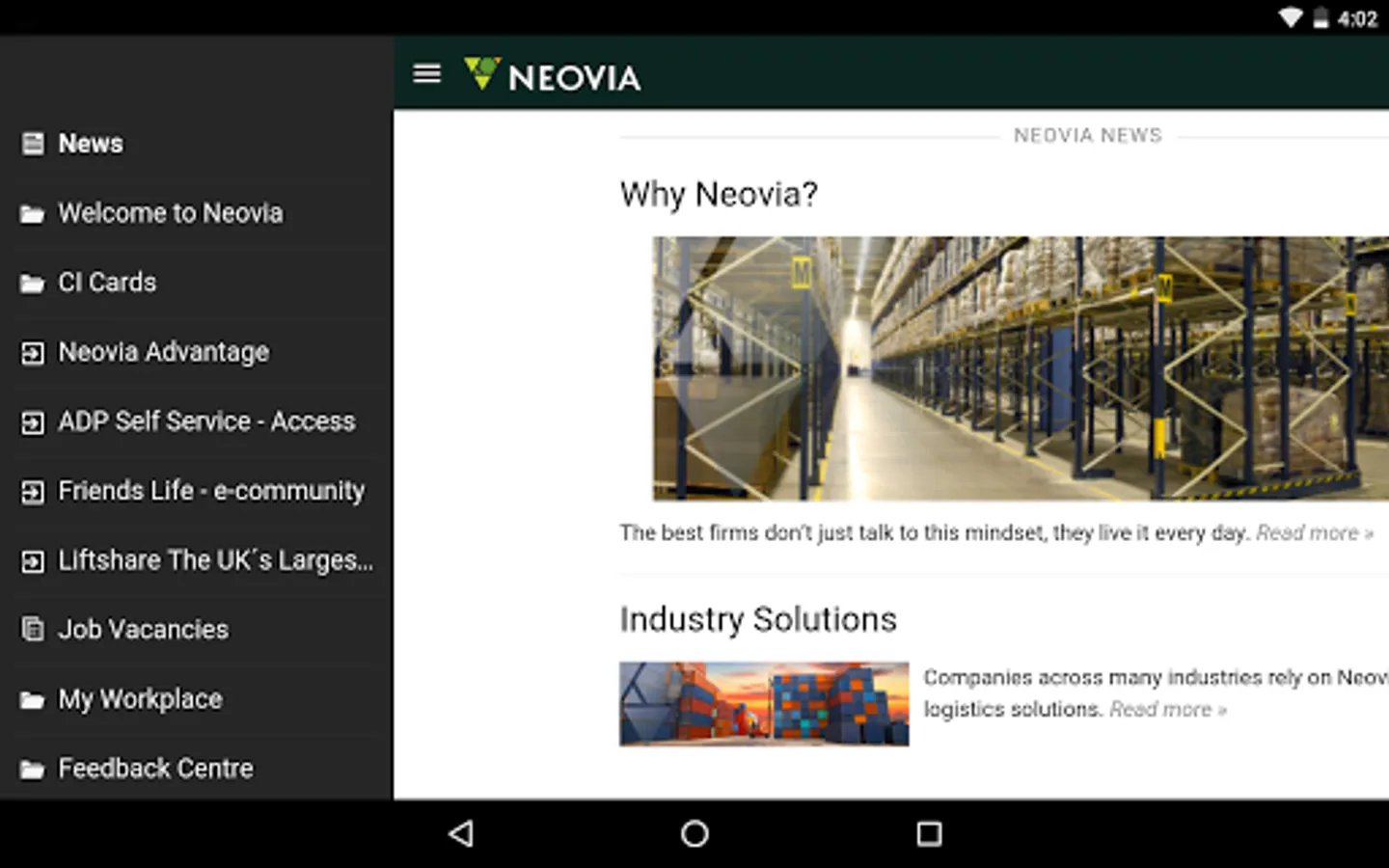Click folder icon beside Welcome to Neovia
Viewport: 1389px width, 868px height.
point(33,214)
